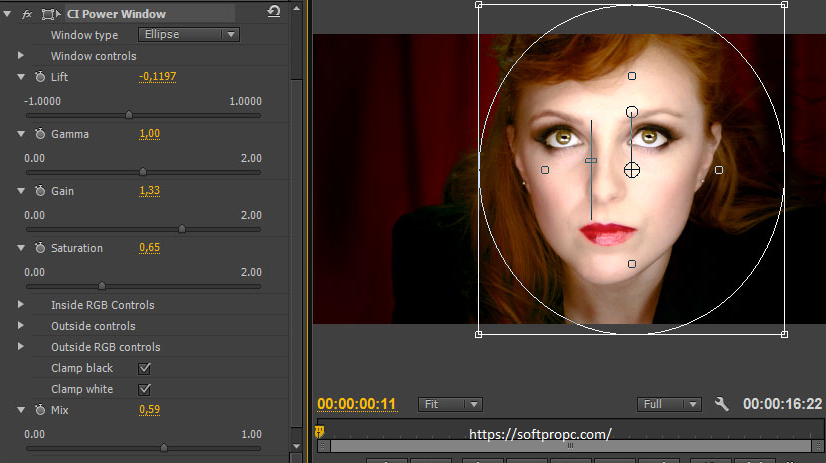Screen dimensions: 826x463
Task: Grab the top-left bounding box corner
Action: (478, 5)
